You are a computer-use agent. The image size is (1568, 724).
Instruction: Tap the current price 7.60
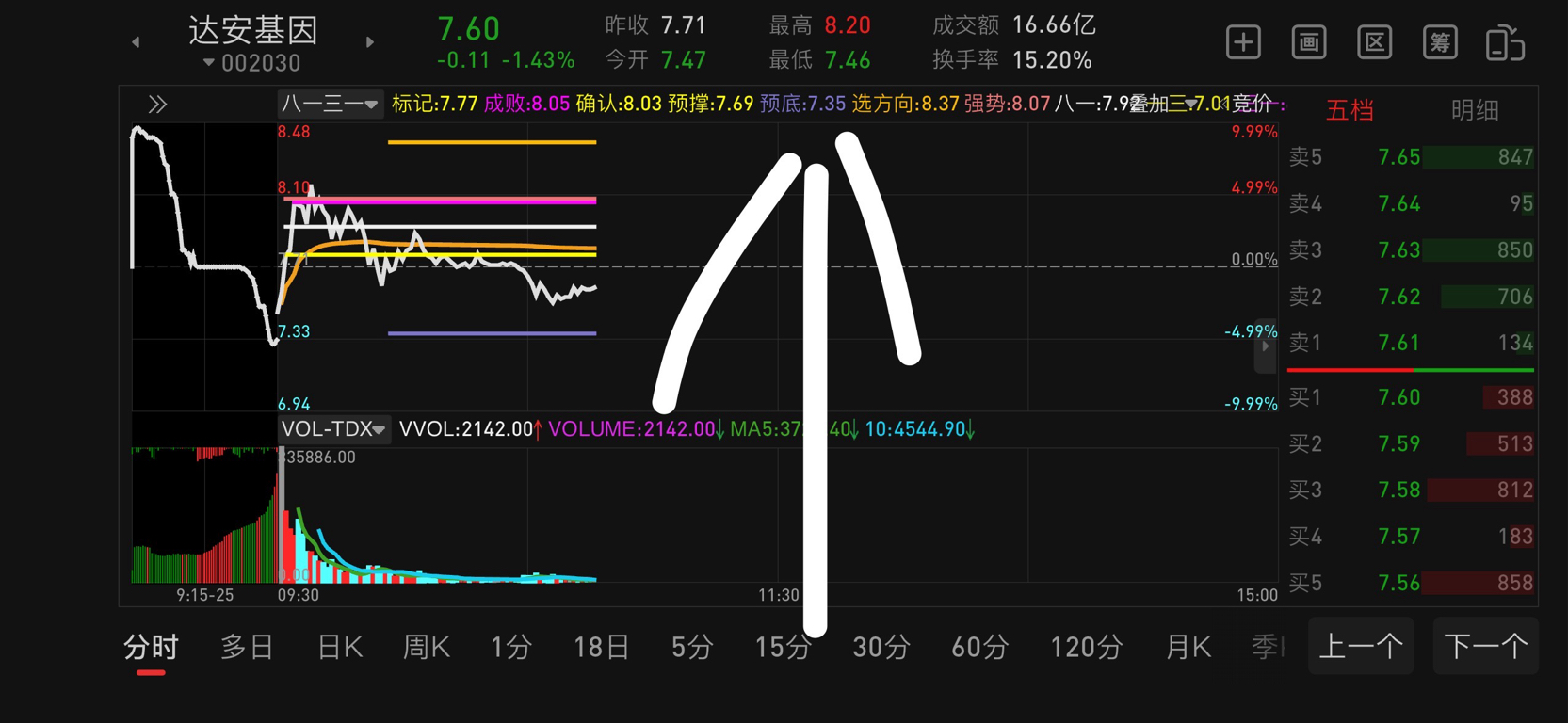click(469, 29)
